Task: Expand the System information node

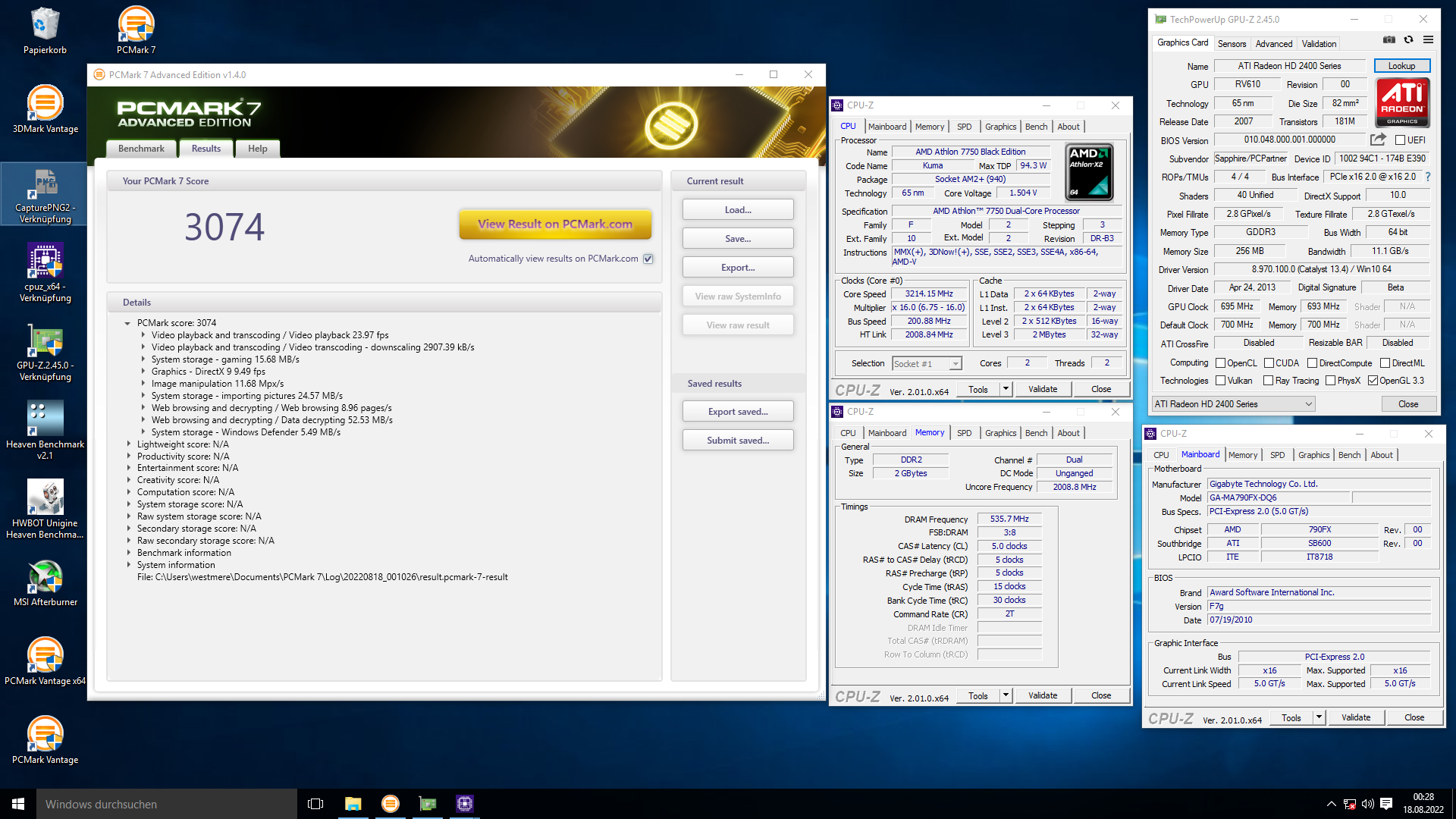Action: point(128,565)
